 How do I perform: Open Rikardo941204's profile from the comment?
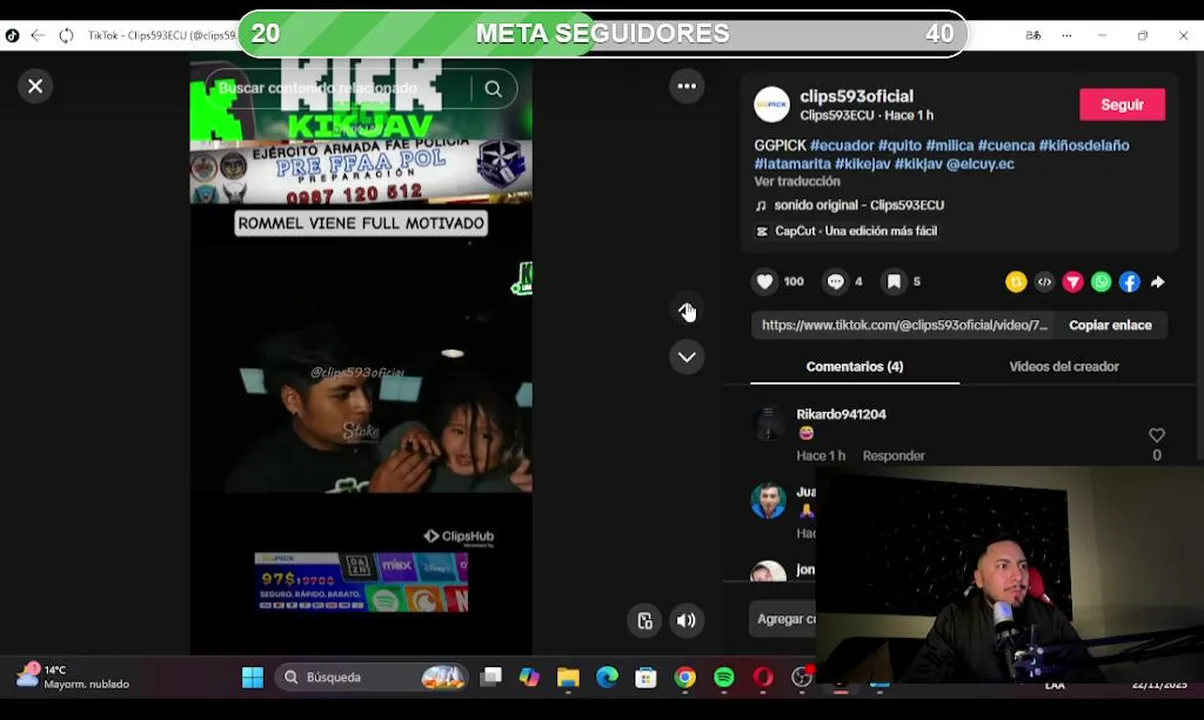841,414
